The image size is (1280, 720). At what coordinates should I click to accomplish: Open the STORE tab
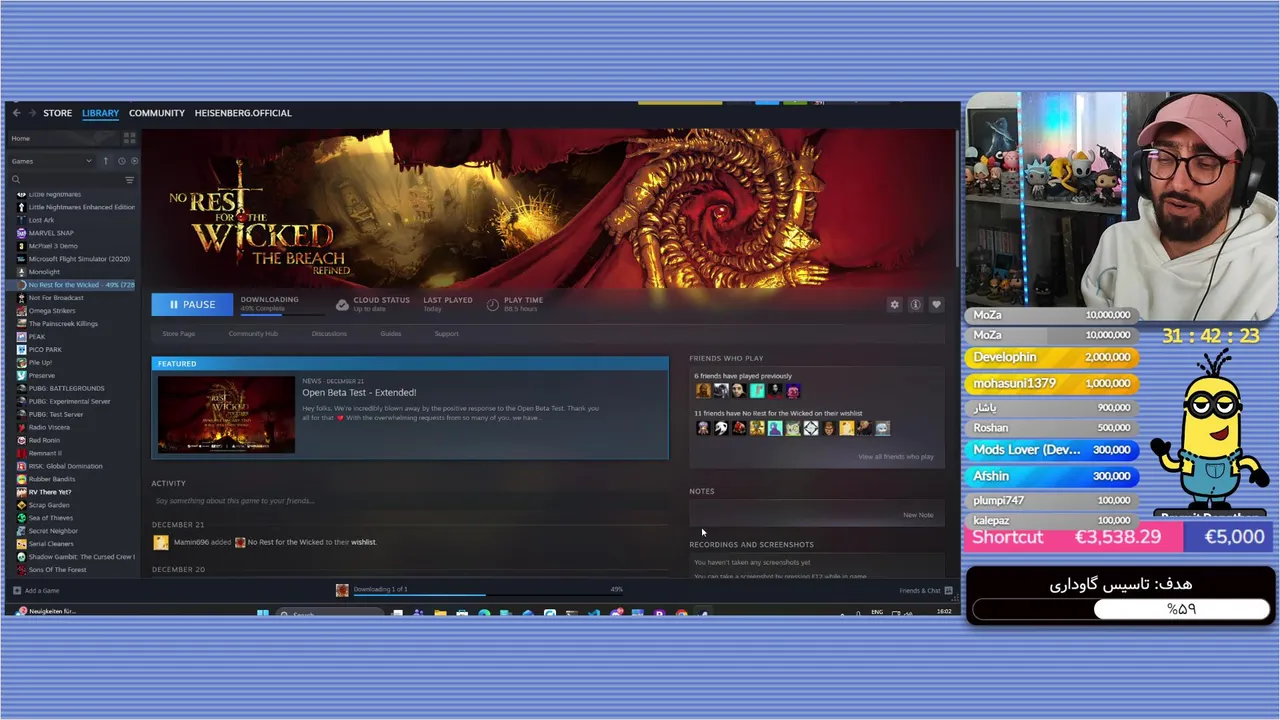click(x=57, y=113)
